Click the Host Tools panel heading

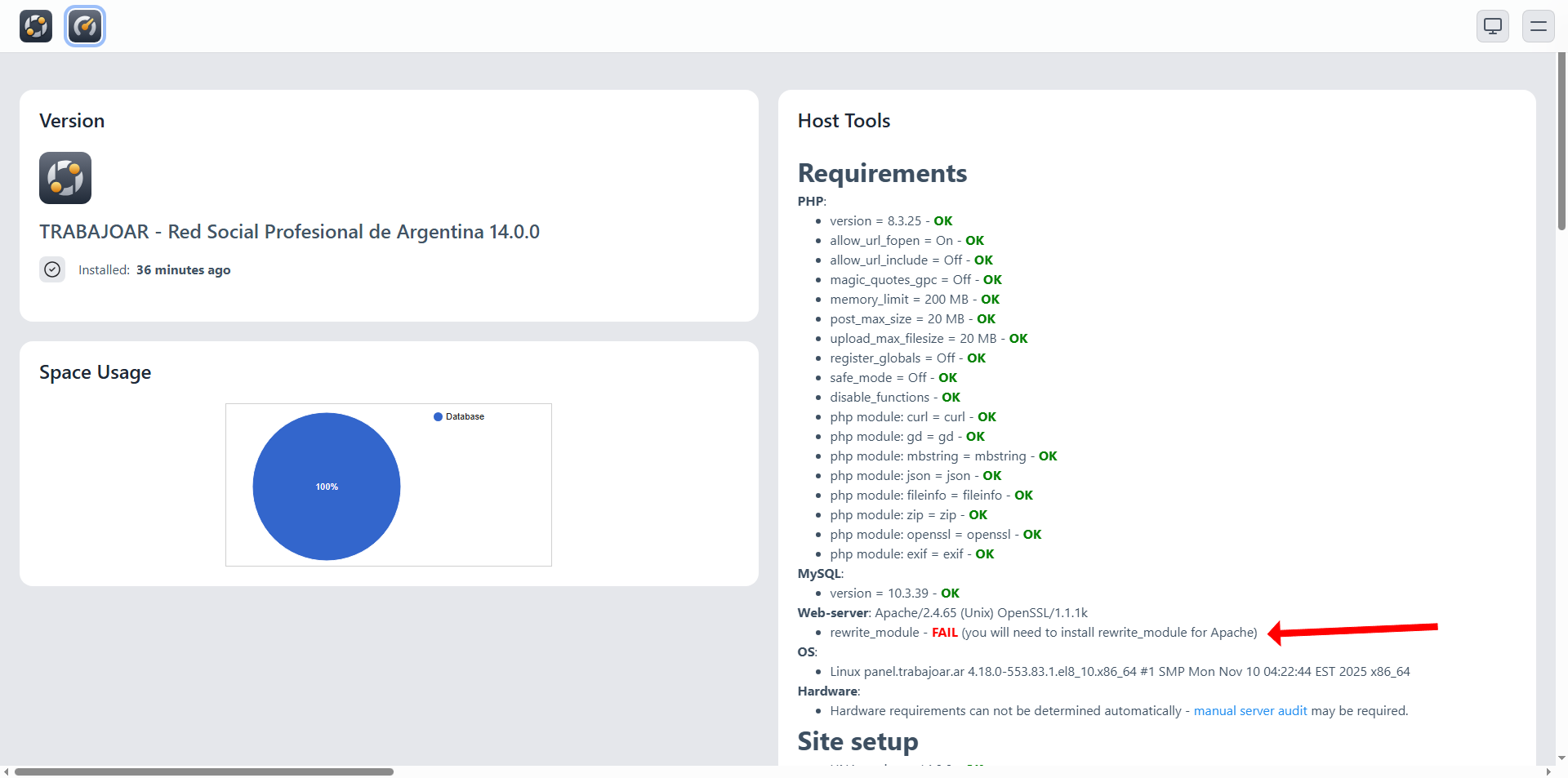pos(844,121)
